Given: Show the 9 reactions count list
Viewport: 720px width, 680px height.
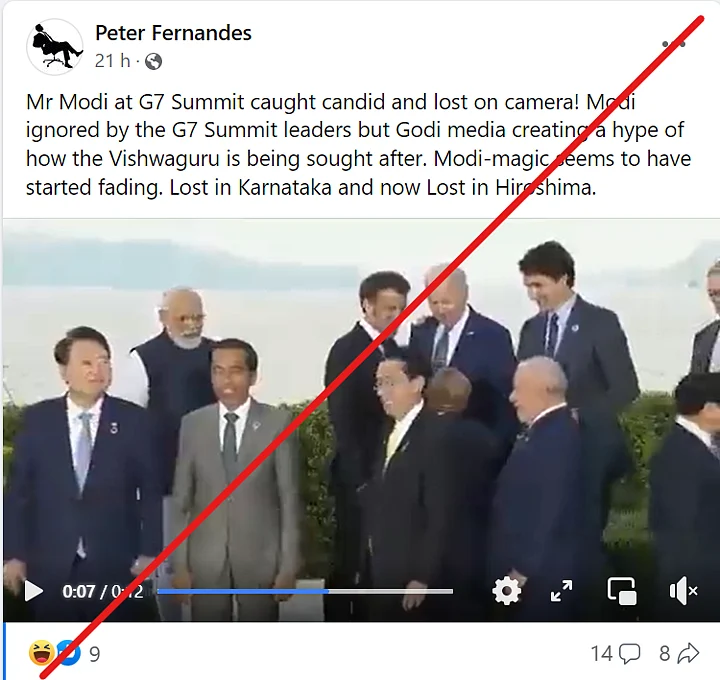Looking at the screenshot, I should pos(95,654).
